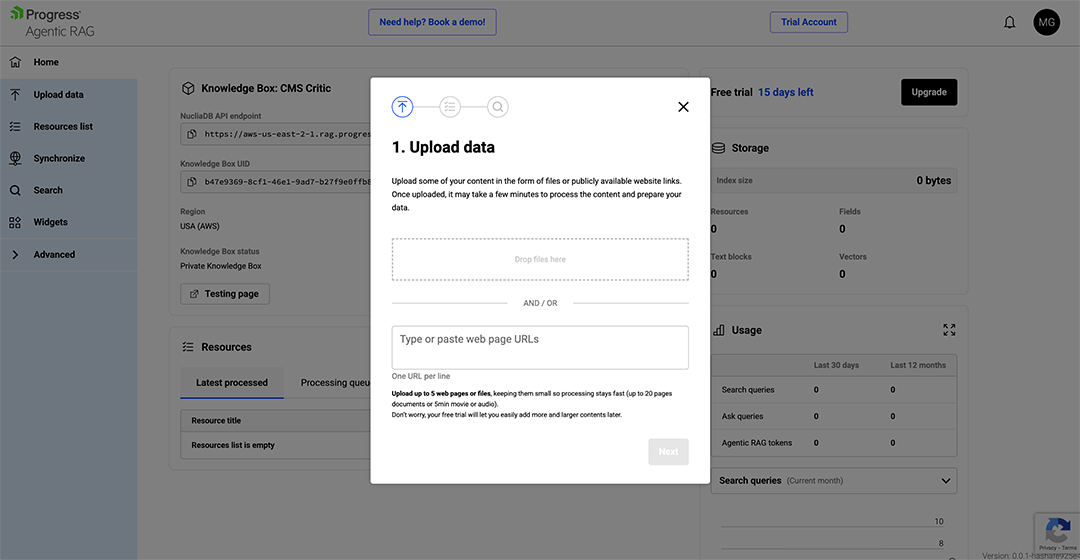Close the Upload data dialog

click(x=683, y=107)
